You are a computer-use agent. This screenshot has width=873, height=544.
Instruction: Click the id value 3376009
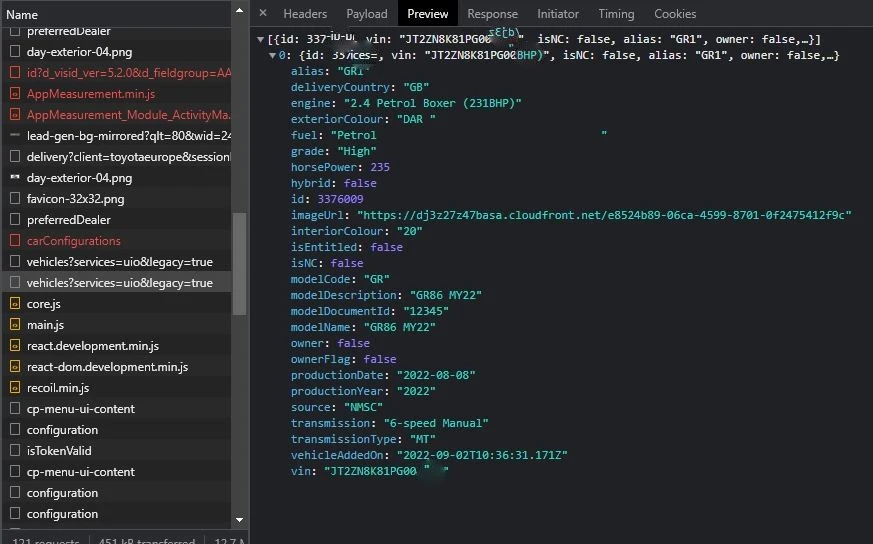click(340, 199)
